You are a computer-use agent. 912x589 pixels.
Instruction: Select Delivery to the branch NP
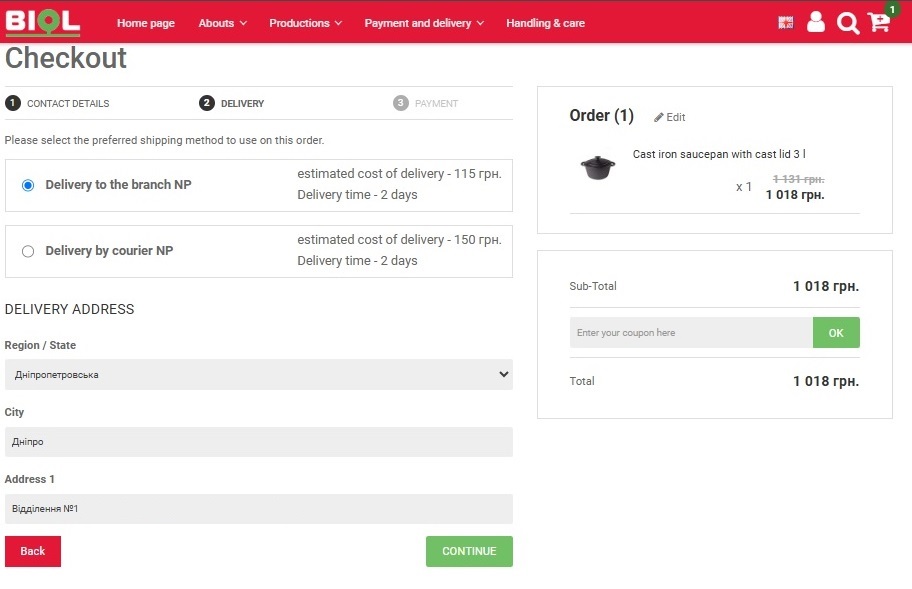28,185
